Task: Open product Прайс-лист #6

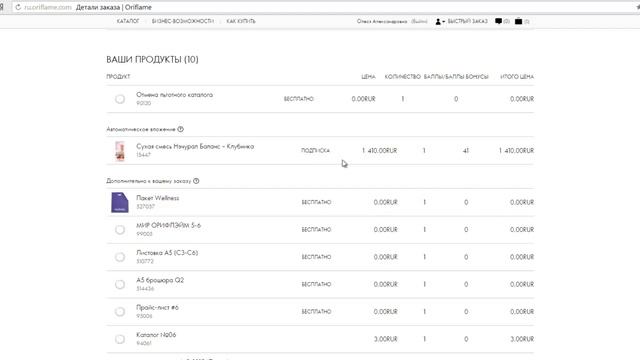Action: (158, 307)
